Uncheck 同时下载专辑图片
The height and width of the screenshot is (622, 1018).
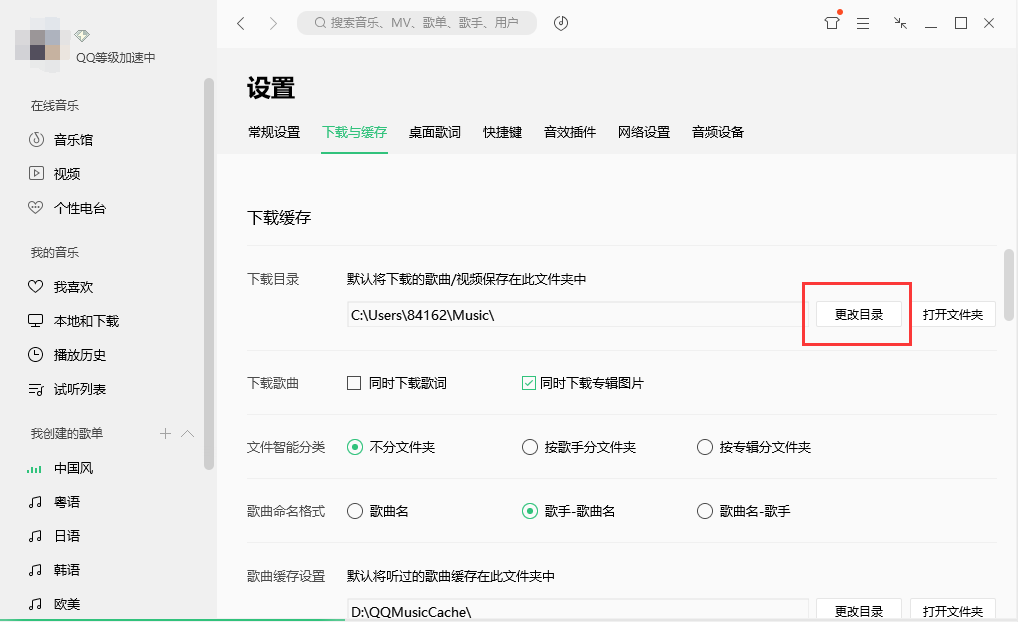pyautogui.click(x=528, y=382)
